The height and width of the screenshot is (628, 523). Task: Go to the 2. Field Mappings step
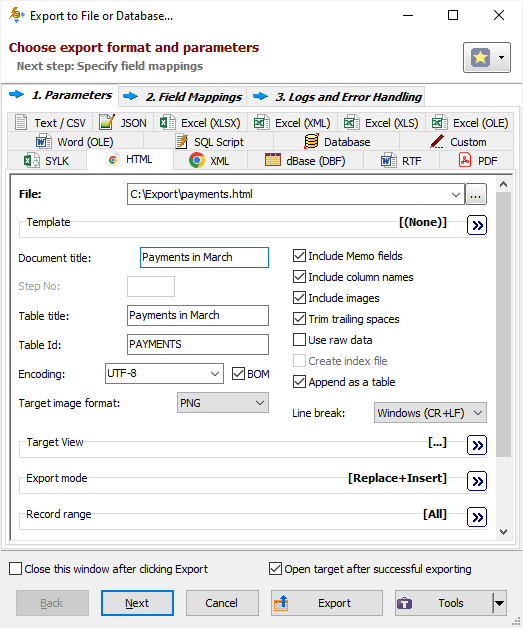[x=183, y=97]
